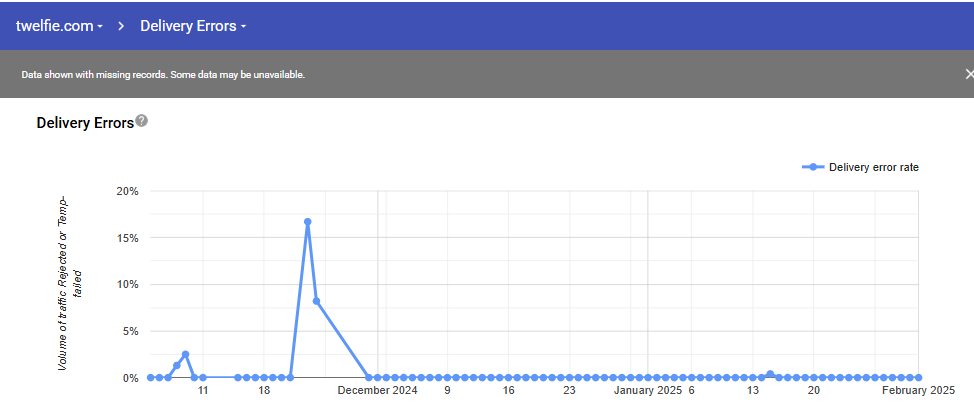Viewport: 974px width, 420px height.
Task: Dismiss the missing records warning banner
Action: click(x=967, y=74)
